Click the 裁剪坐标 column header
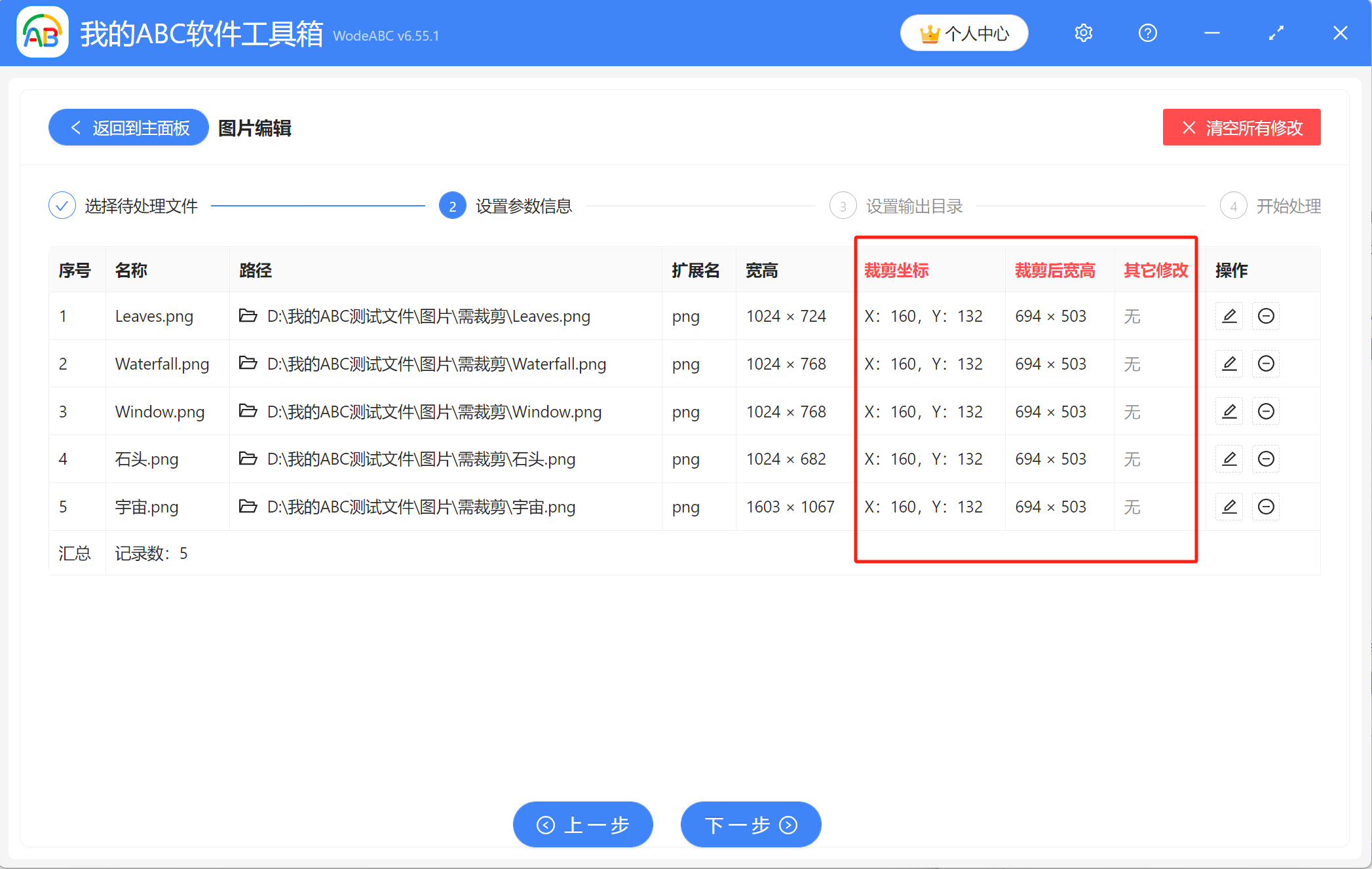 [x=896, y=270]
